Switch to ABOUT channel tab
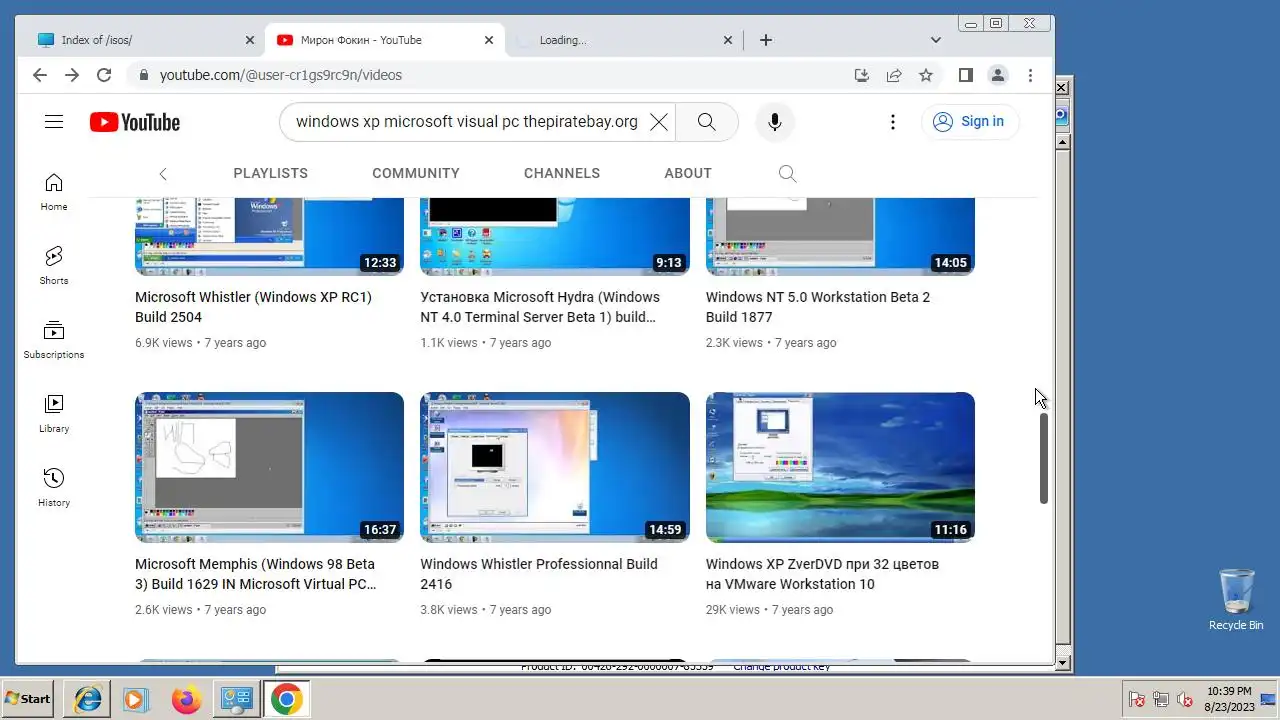 pyautogui.click(x=688, y=173)
